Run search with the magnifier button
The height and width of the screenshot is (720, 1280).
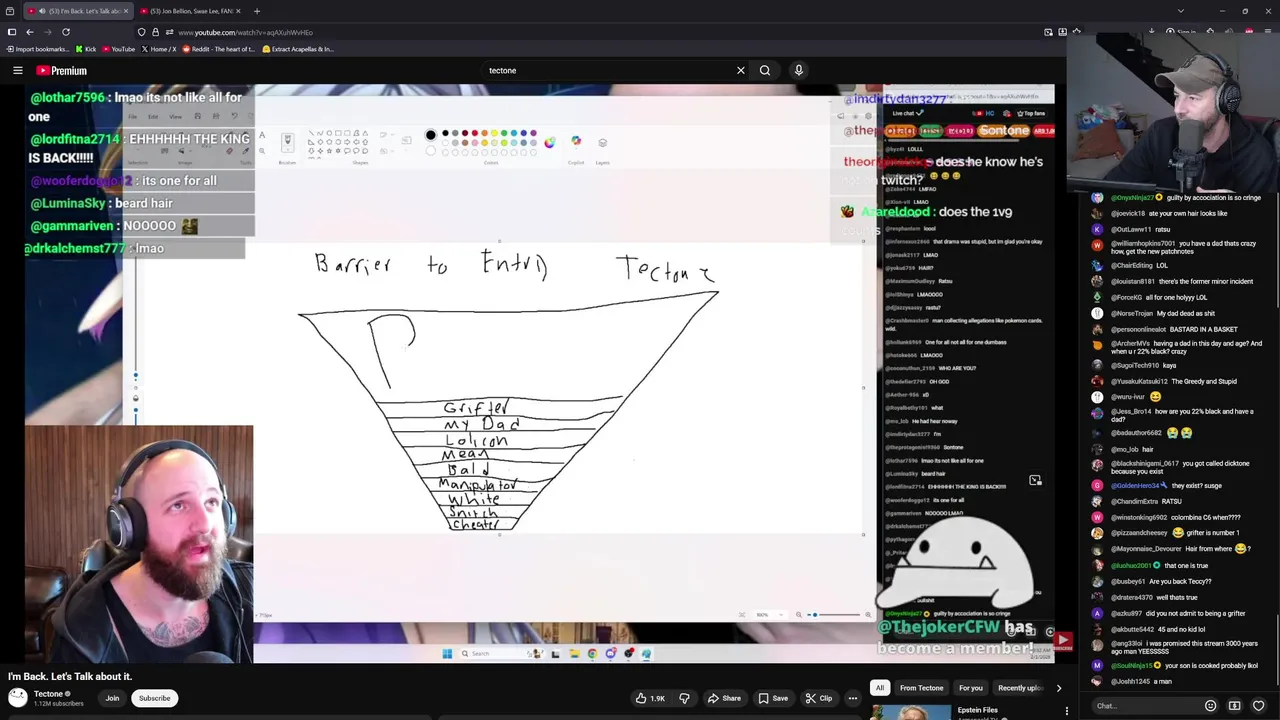pyautogui.click(x=765, y=70)
